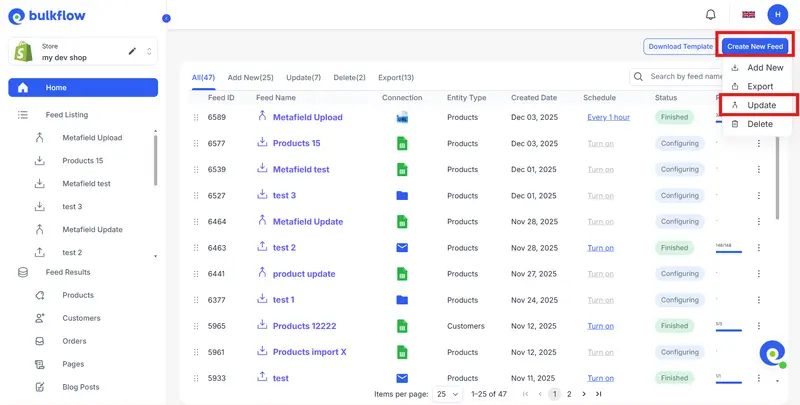Image resolution: width=800 pixels, height=405 pixels.
Task: Open the three-dot menu for feed 6463
Action: [x=759, y=248]
